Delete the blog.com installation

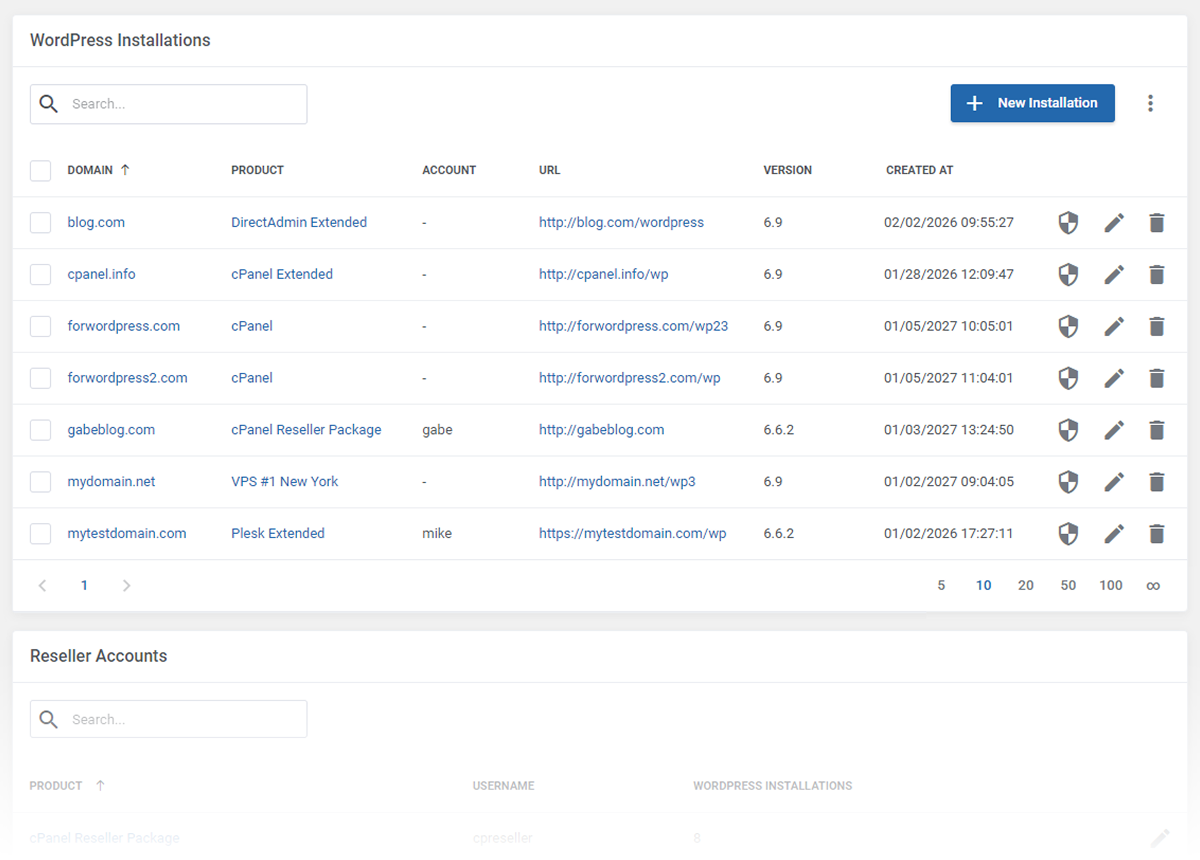click(x=1157, y=223)
